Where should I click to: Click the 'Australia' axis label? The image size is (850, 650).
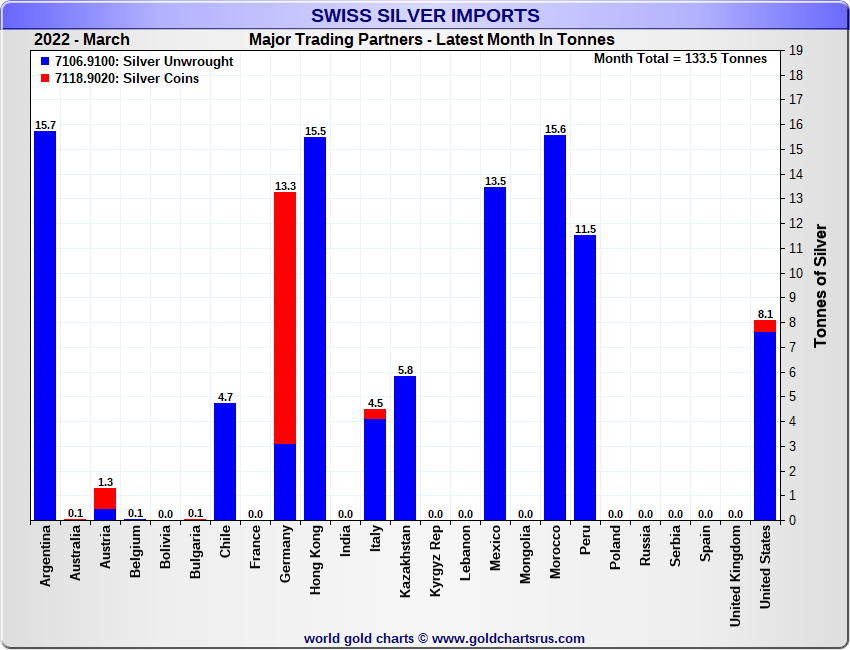pos(75,553)
